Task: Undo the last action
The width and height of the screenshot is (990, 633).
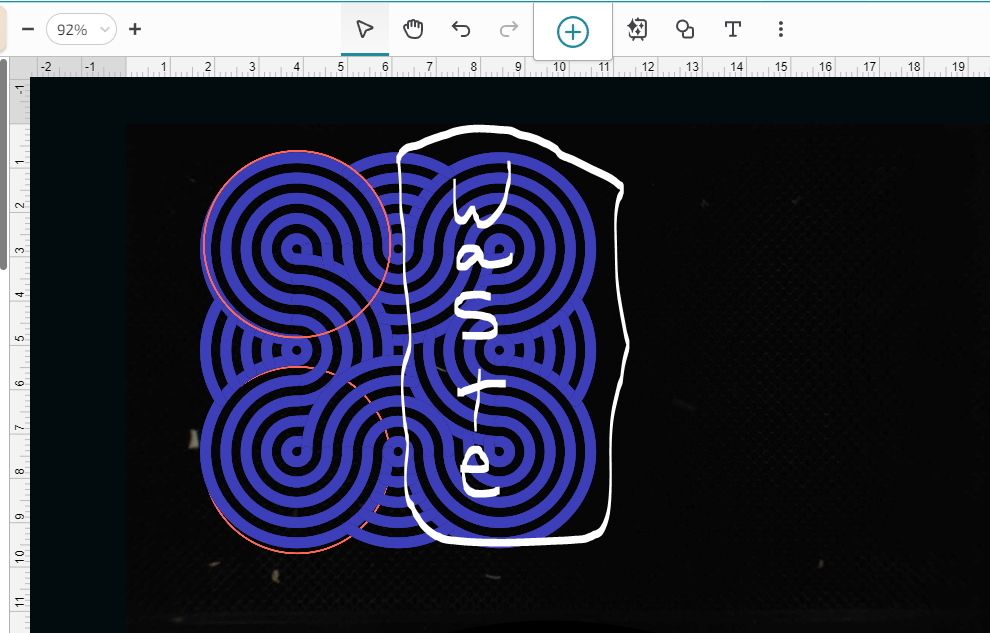Action: click(x=461, y=29)
